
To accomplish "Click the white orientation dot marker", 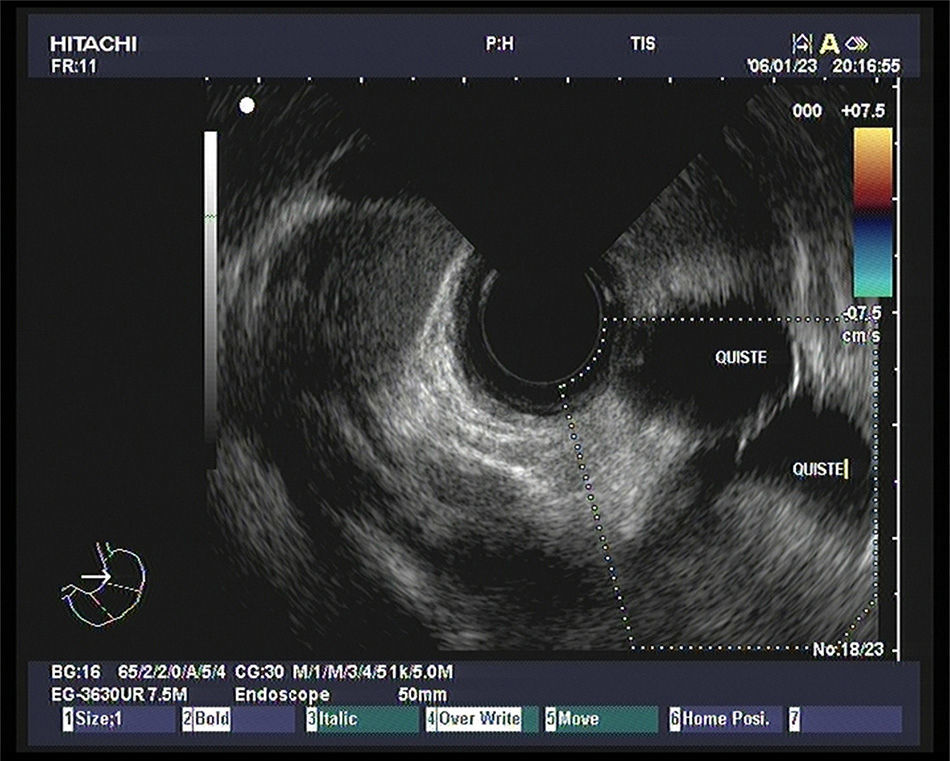I will (247, 105).
